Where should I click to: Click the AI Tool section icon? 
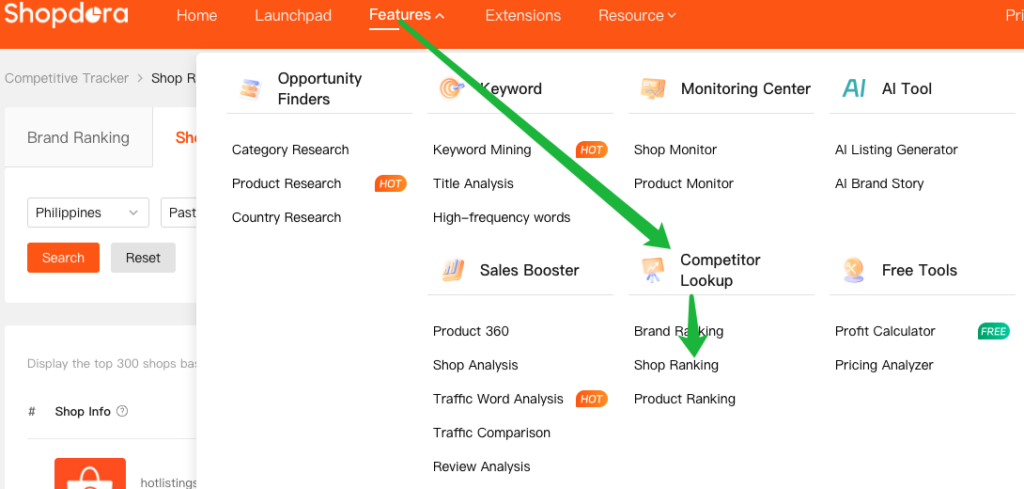click(x=854, y=89)
